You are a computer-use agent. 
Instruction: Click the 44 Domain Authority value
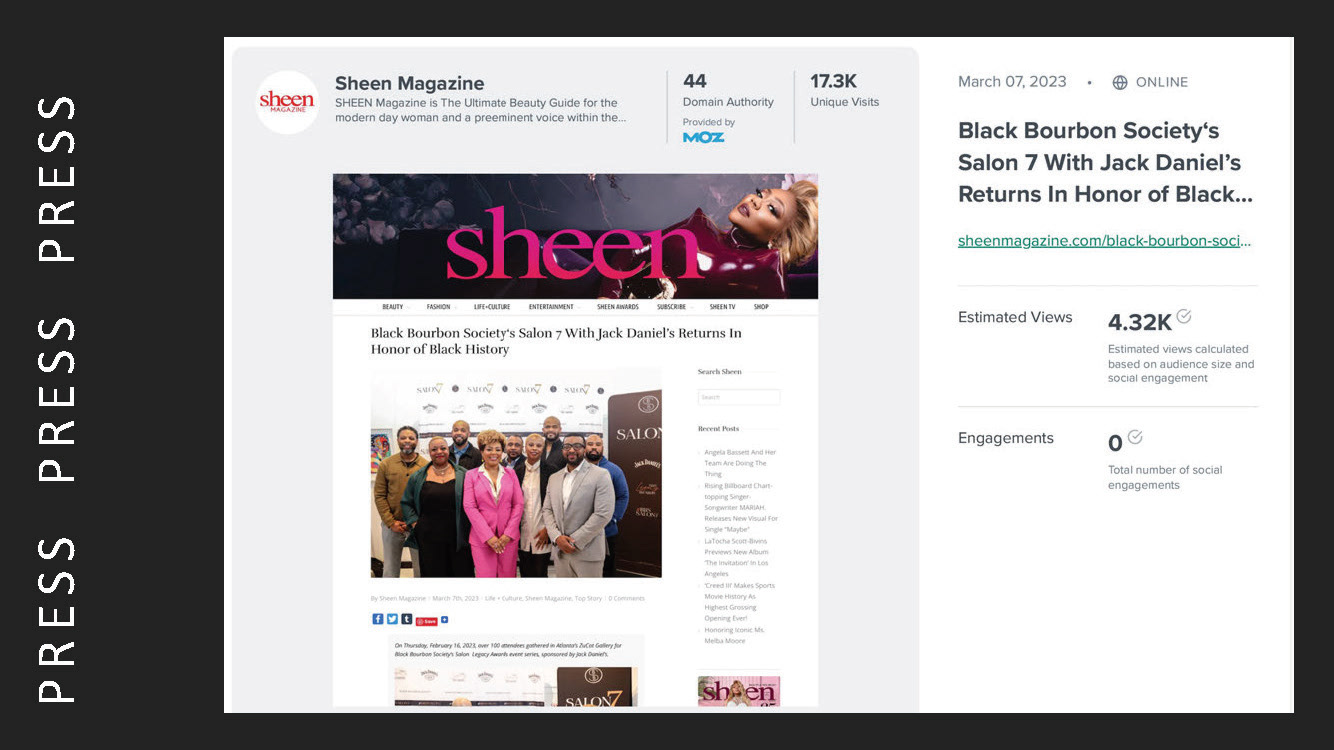click(695, 81)
